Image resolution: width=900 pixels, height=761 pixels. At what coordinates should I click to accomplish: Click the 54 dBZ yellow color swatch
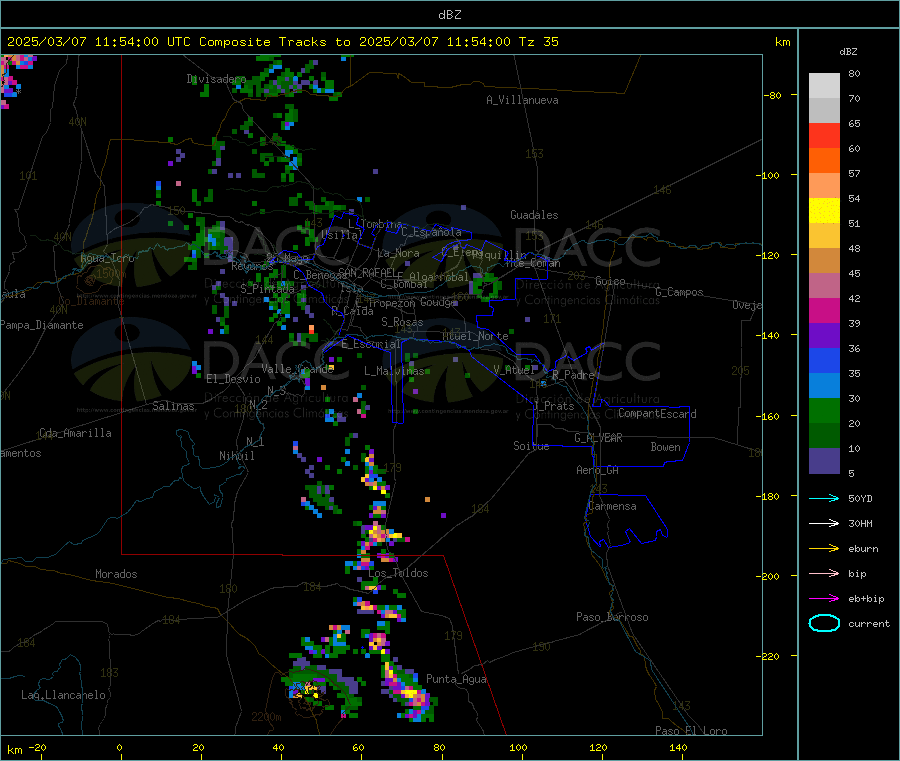(x=824, y=211)
